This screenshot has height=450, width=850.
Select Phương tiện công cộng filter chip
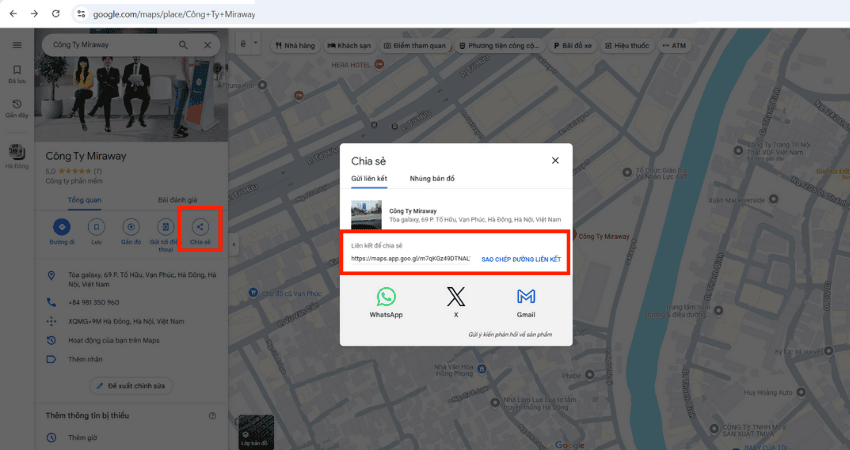[499, 46]
